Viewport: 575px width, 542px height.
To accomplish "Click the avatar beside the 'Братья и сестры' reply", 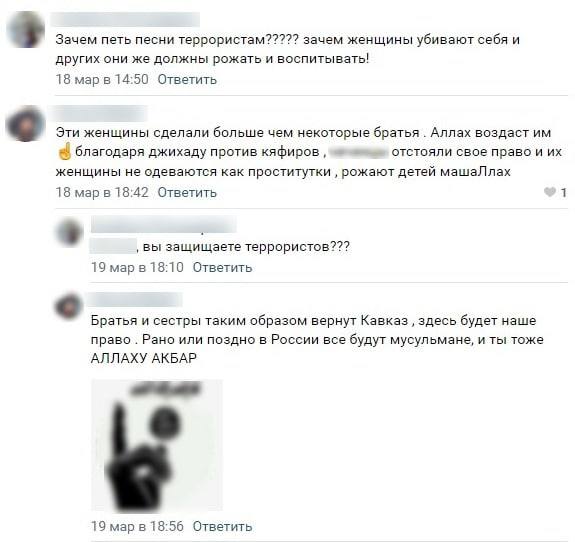I will coord(69,306).
